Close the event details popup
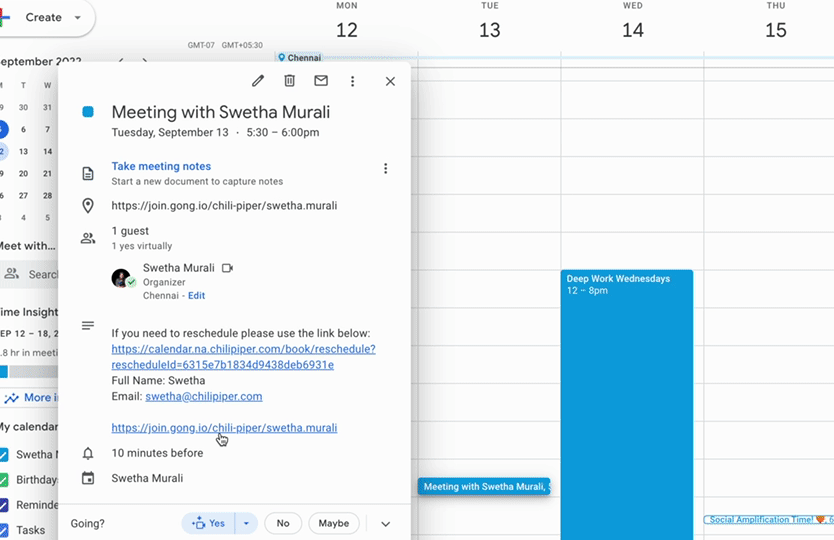This screenshot has height=540, width=834. point(390,81)
